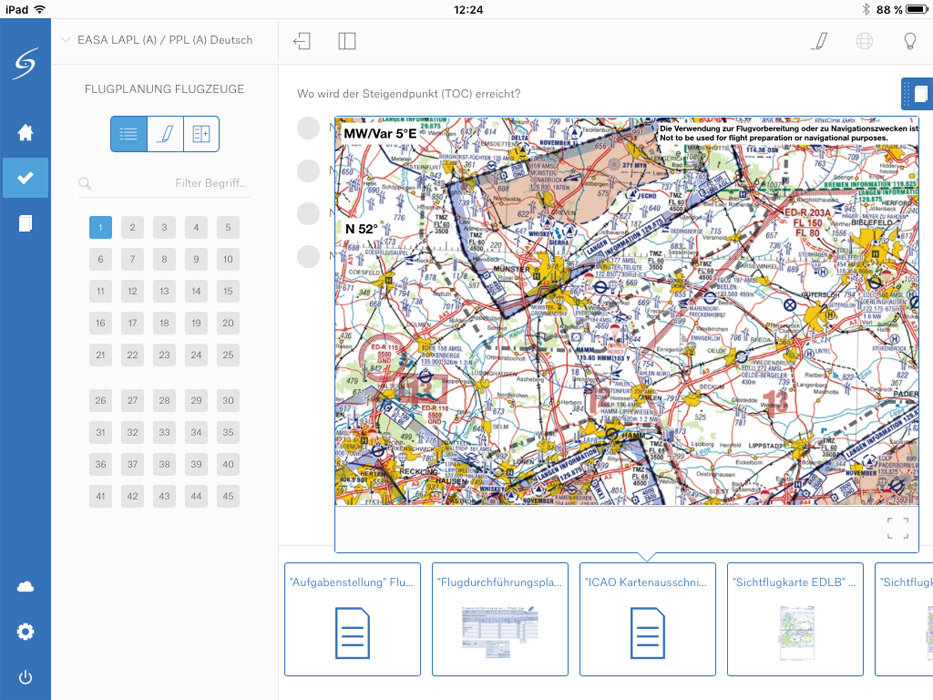Go to question 45
The width and height of the screenshot is (933, 700).
click(x=228, y=496)
